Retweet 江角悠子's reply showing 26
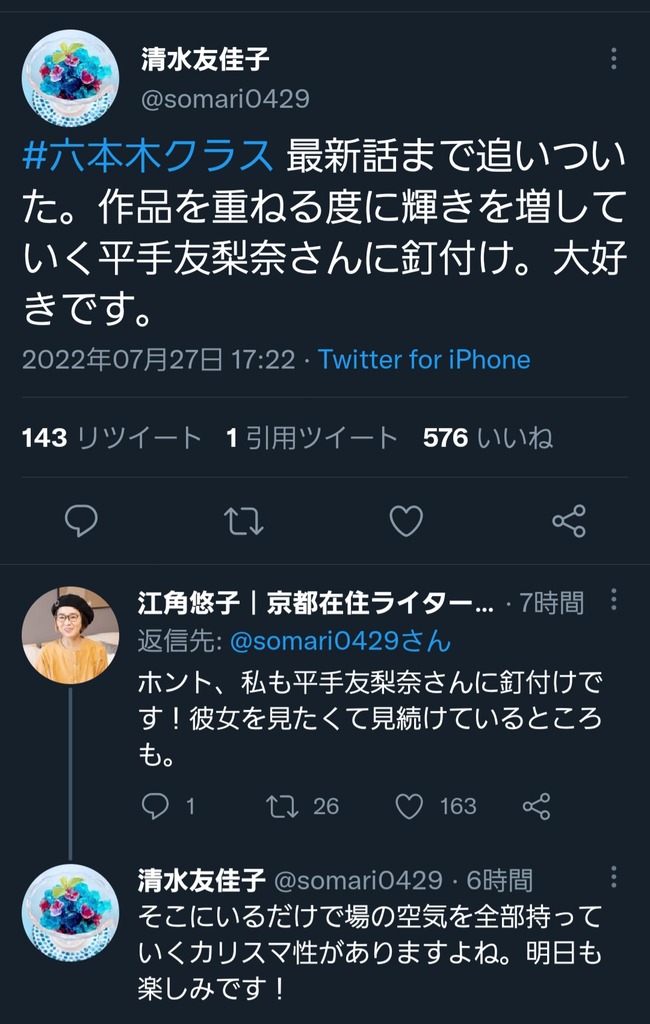650x1024 pixels. pyautogui.click(x=282, y=807)
